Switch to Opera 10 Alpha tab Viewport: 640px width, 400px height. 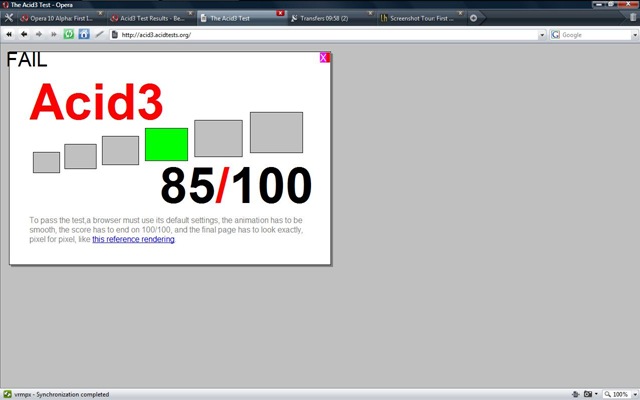click(61, 18)
